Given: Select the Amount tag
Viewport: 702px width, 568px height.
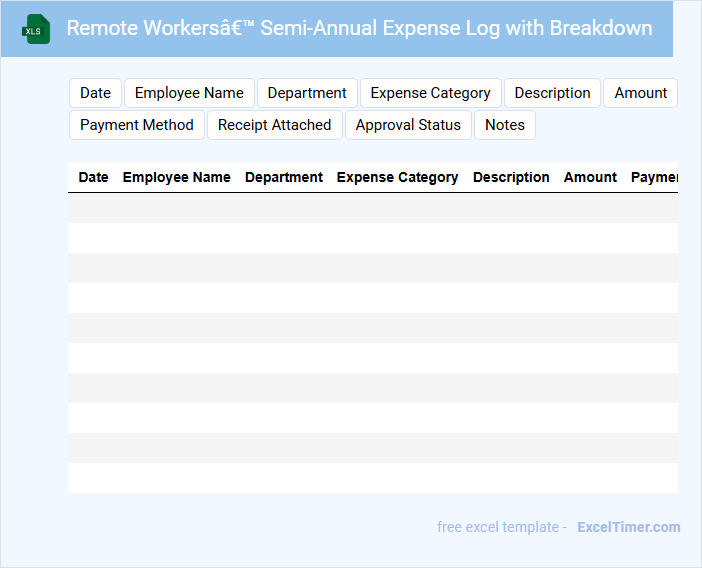Looking at the screenshot, I should click(x=640, y=93).
